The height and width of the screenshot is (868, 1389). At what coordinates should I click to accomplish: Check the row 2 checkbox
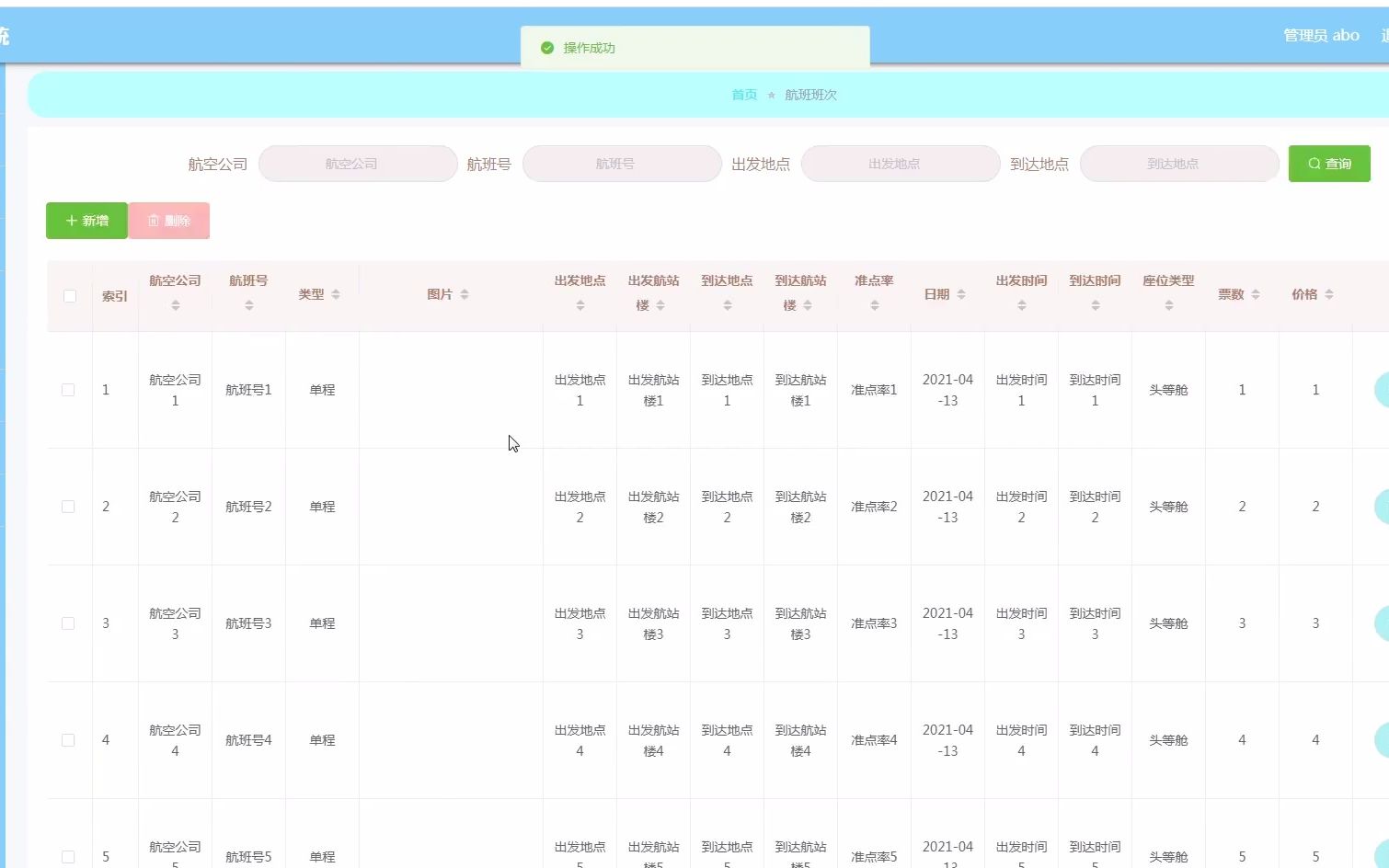tap(68, 507)
